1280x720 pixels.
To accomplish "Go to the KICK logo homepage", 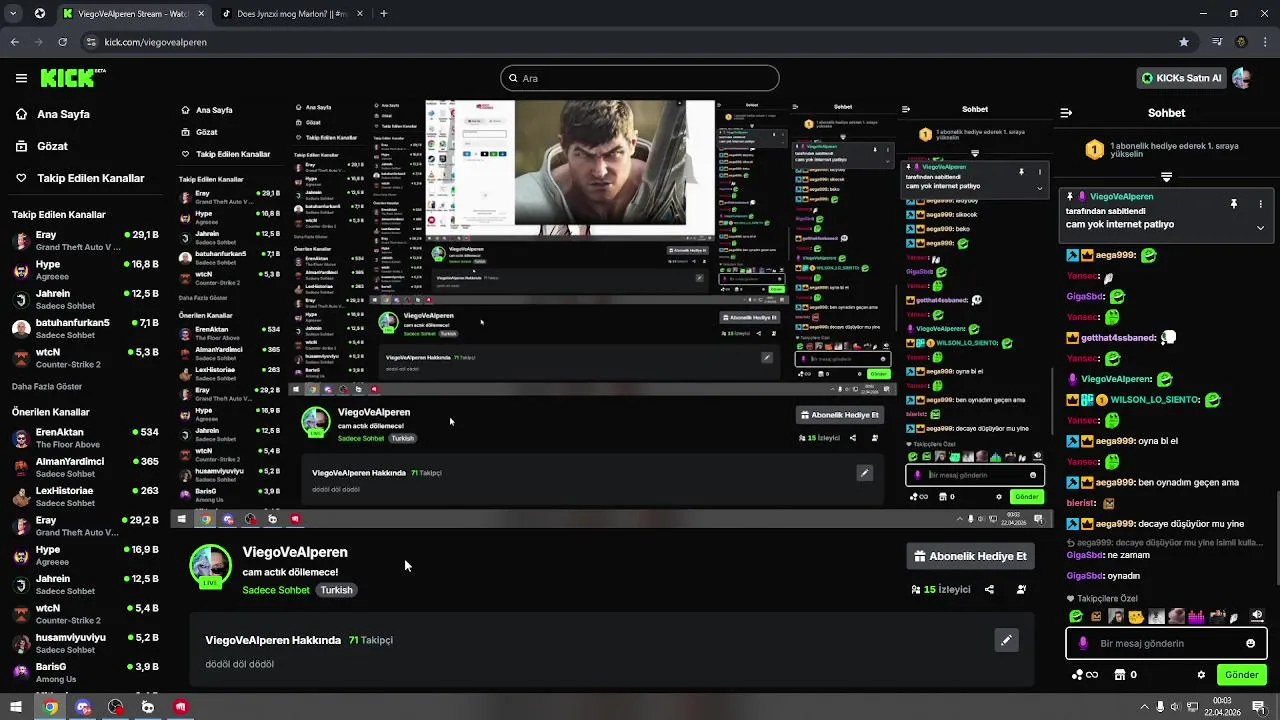I will (73, 78).
